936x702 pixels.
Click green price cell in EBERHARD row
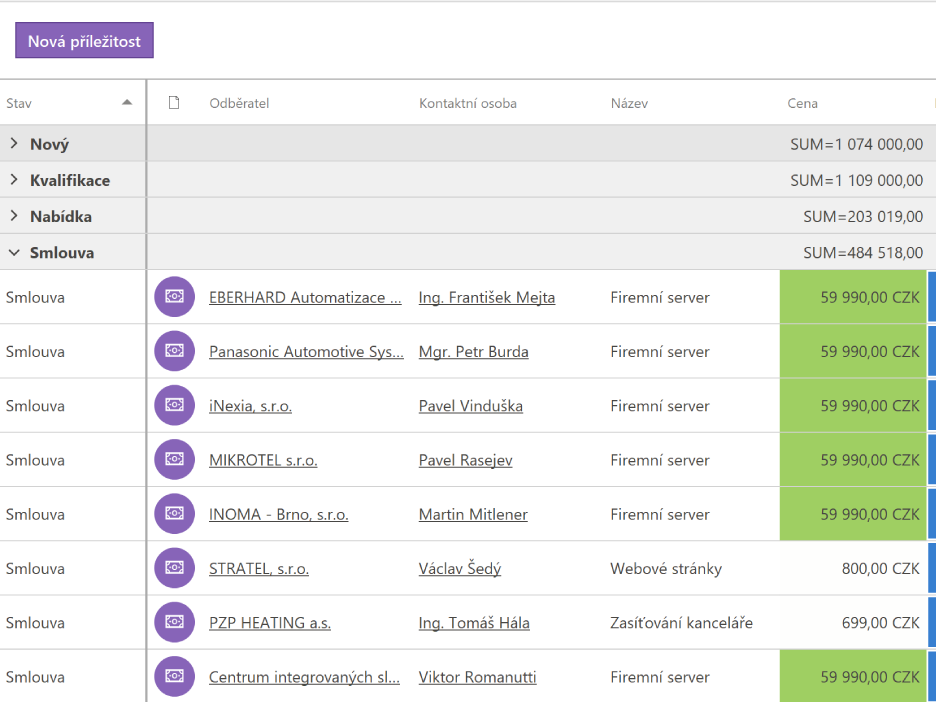[x=854, y=297]
